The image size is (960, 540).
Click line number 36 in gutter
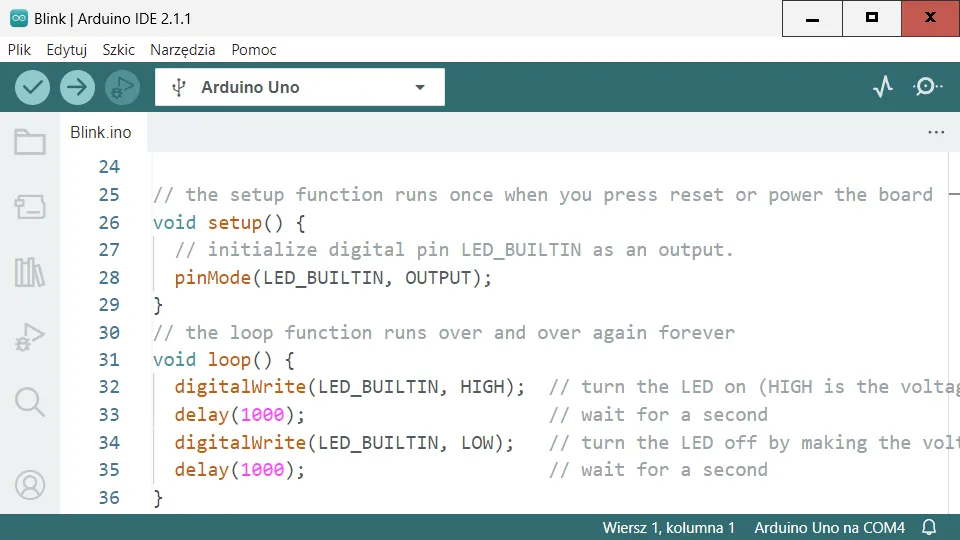click(109, 497)
